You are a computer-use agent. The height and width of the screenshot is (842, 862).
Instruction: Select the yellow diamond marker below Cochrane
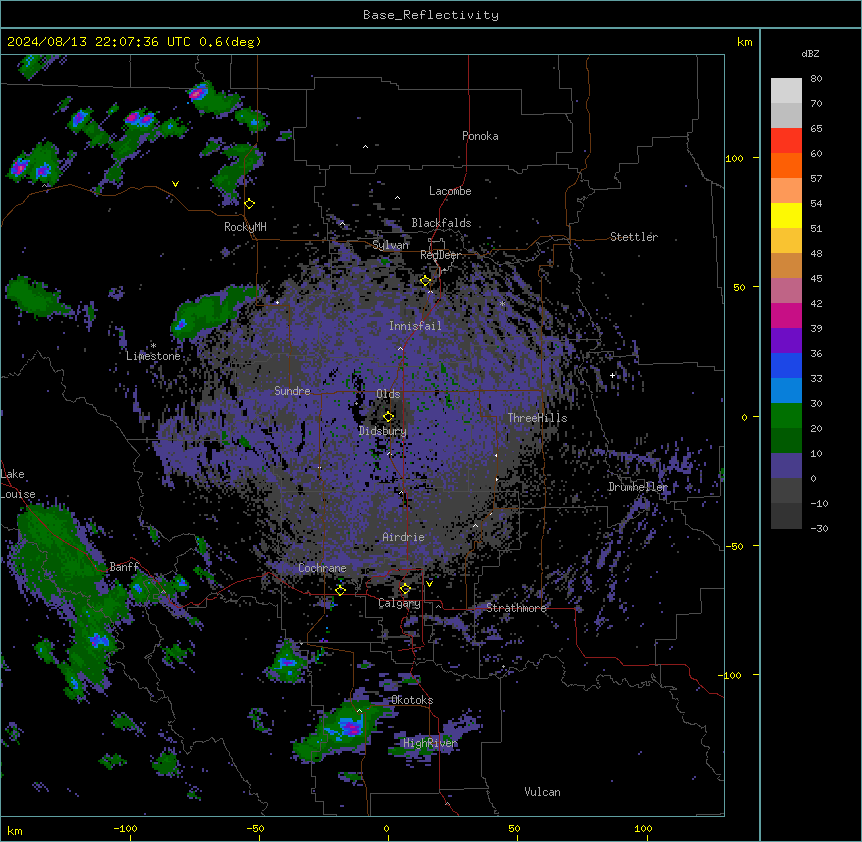click(x=340, y=590)
